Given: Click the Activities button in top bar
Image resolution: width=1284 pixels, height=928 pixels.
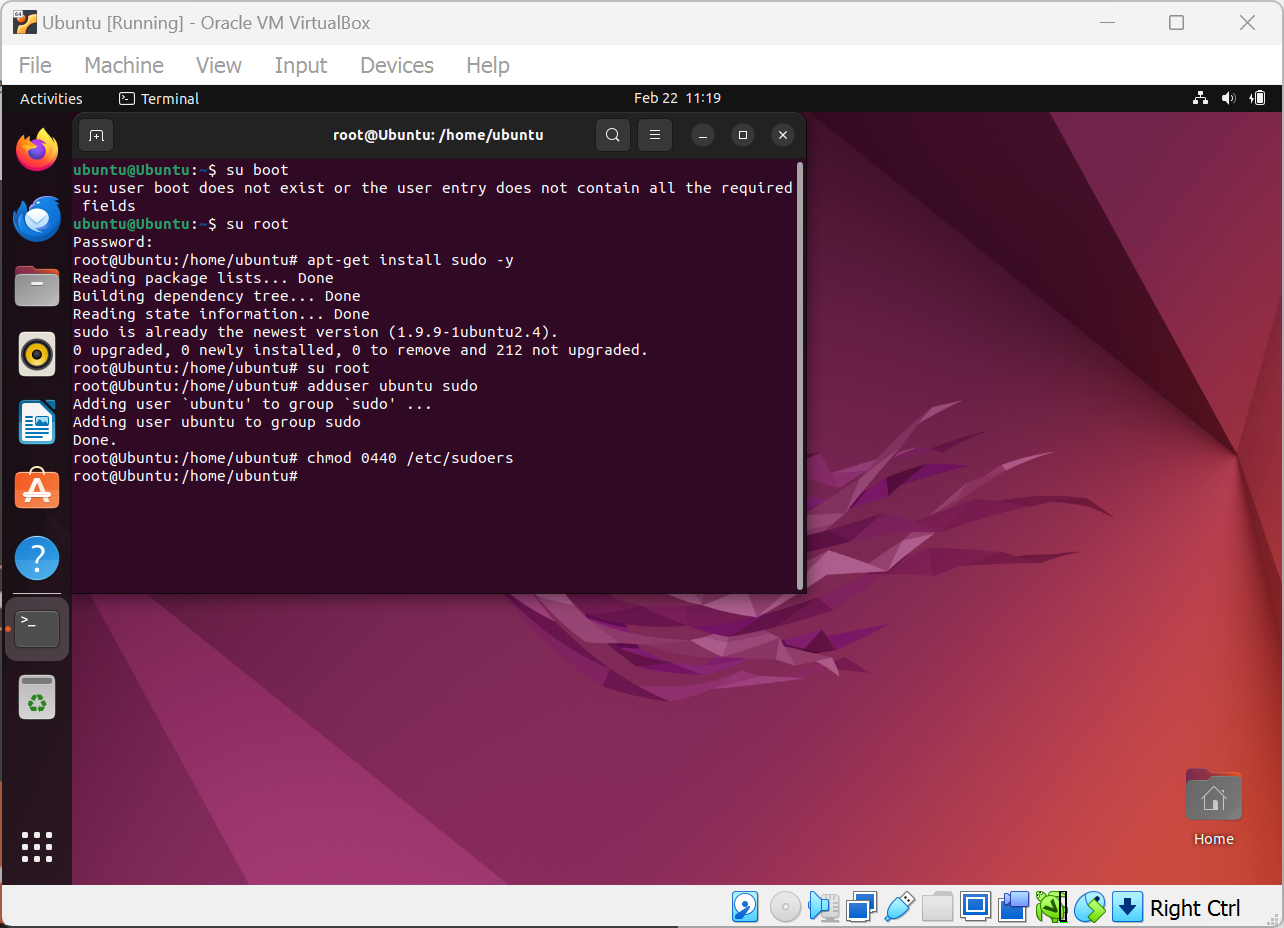Looking at the screenshot, I should [x=51, y=98].
